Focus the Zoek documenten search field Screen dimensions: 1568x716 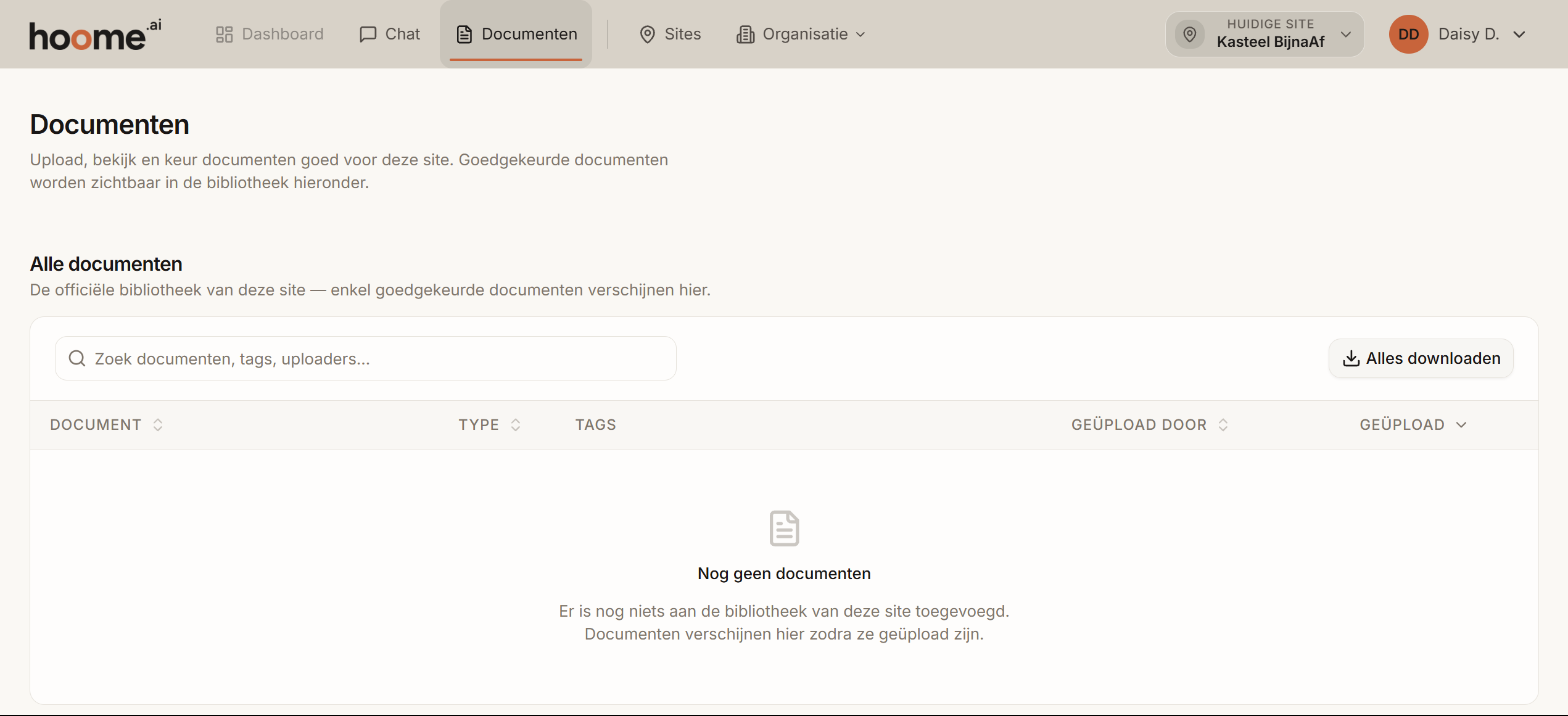[366, 358]
